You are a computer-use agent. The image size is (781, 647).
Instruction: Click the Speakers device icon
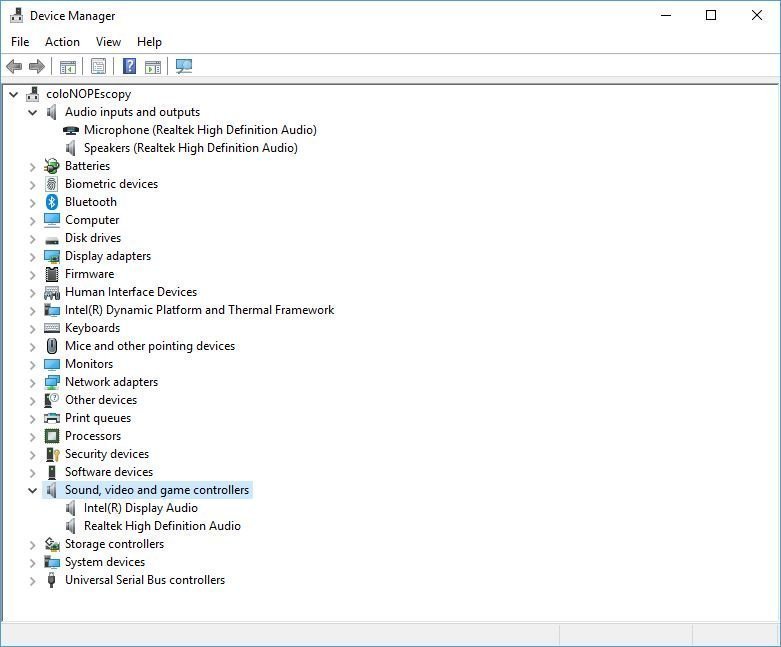pyautogui.click(x=71, y=148)
